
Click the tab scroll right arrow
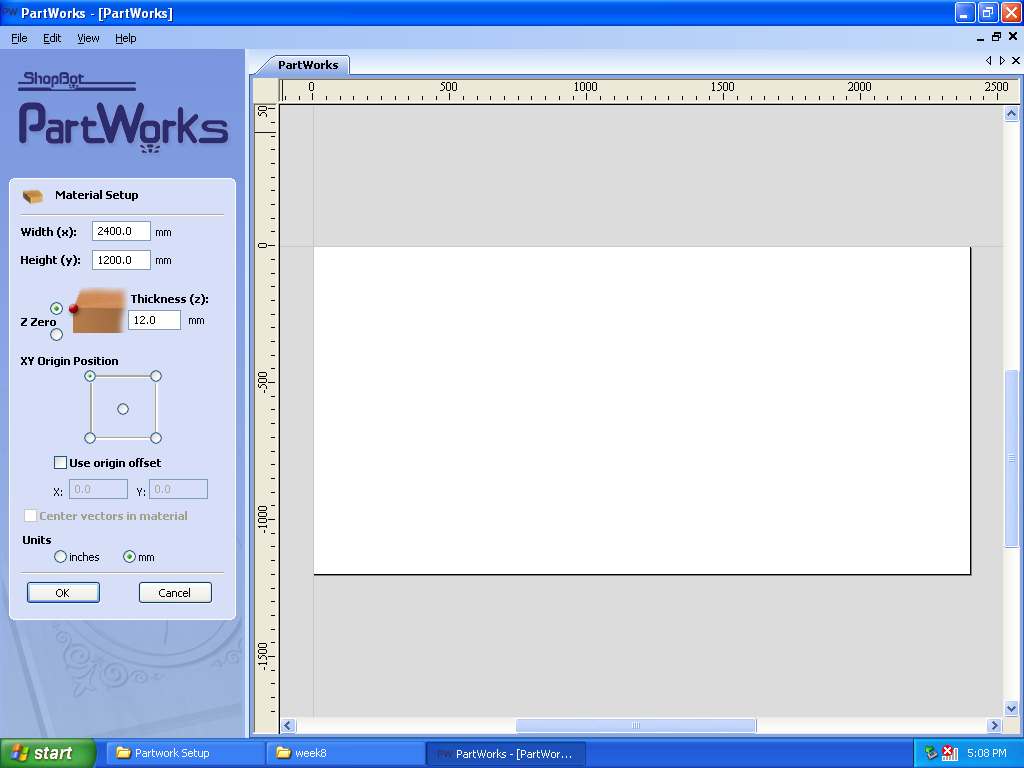coord(1002,61)
